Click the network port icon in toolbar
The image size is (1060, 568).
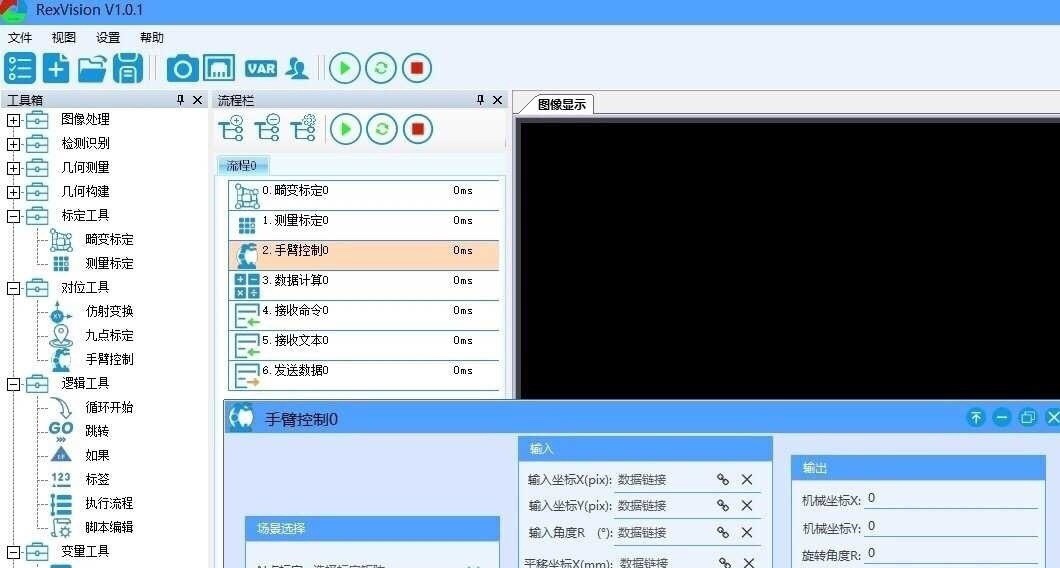(x=219, y=68)
